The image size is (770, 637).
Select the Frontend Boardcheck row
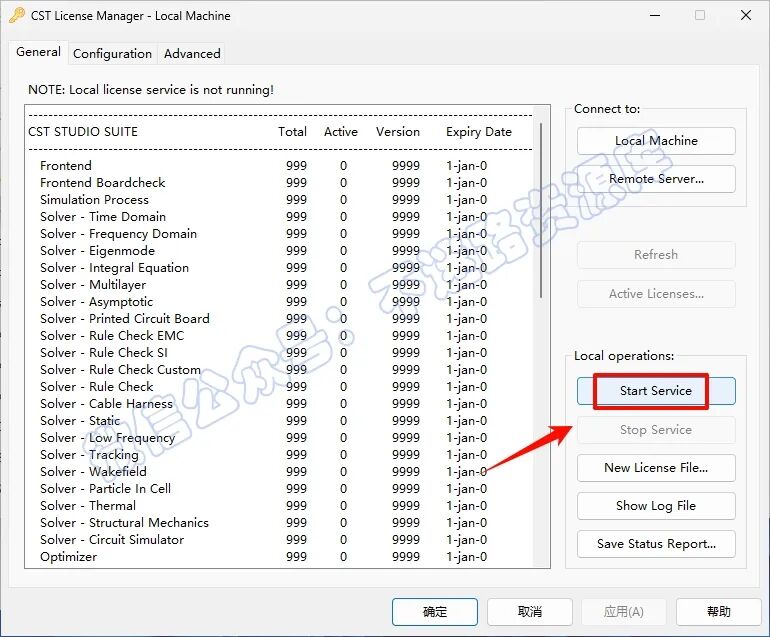click(280, 183)
